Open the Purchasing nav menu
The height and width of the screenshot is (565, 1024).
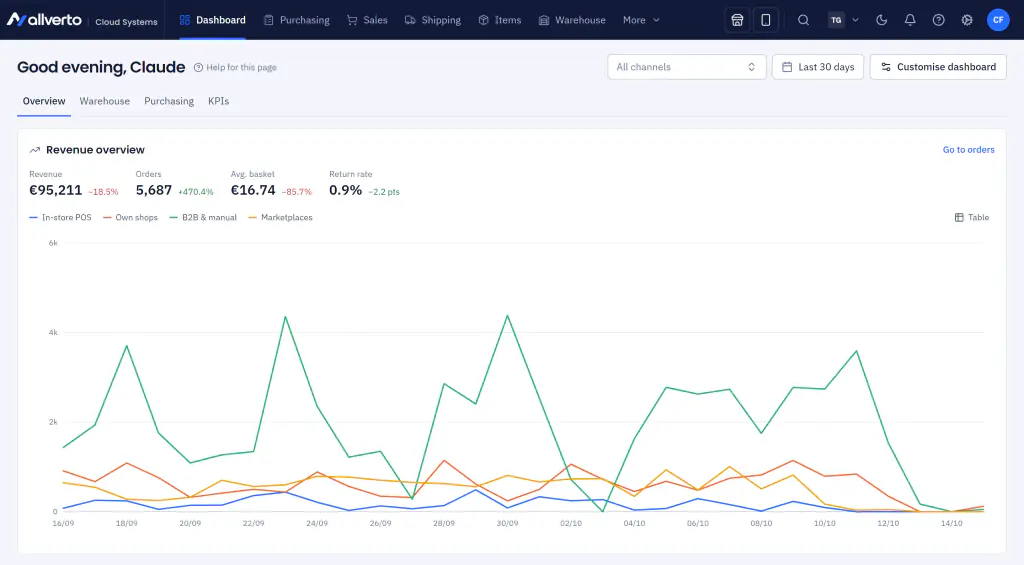click(296, 20)
